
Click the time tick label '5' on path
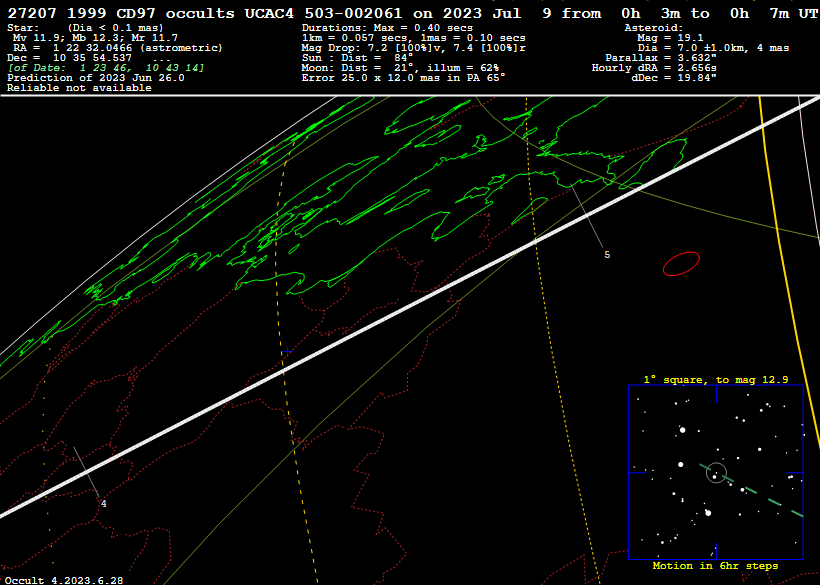(607, 255)
